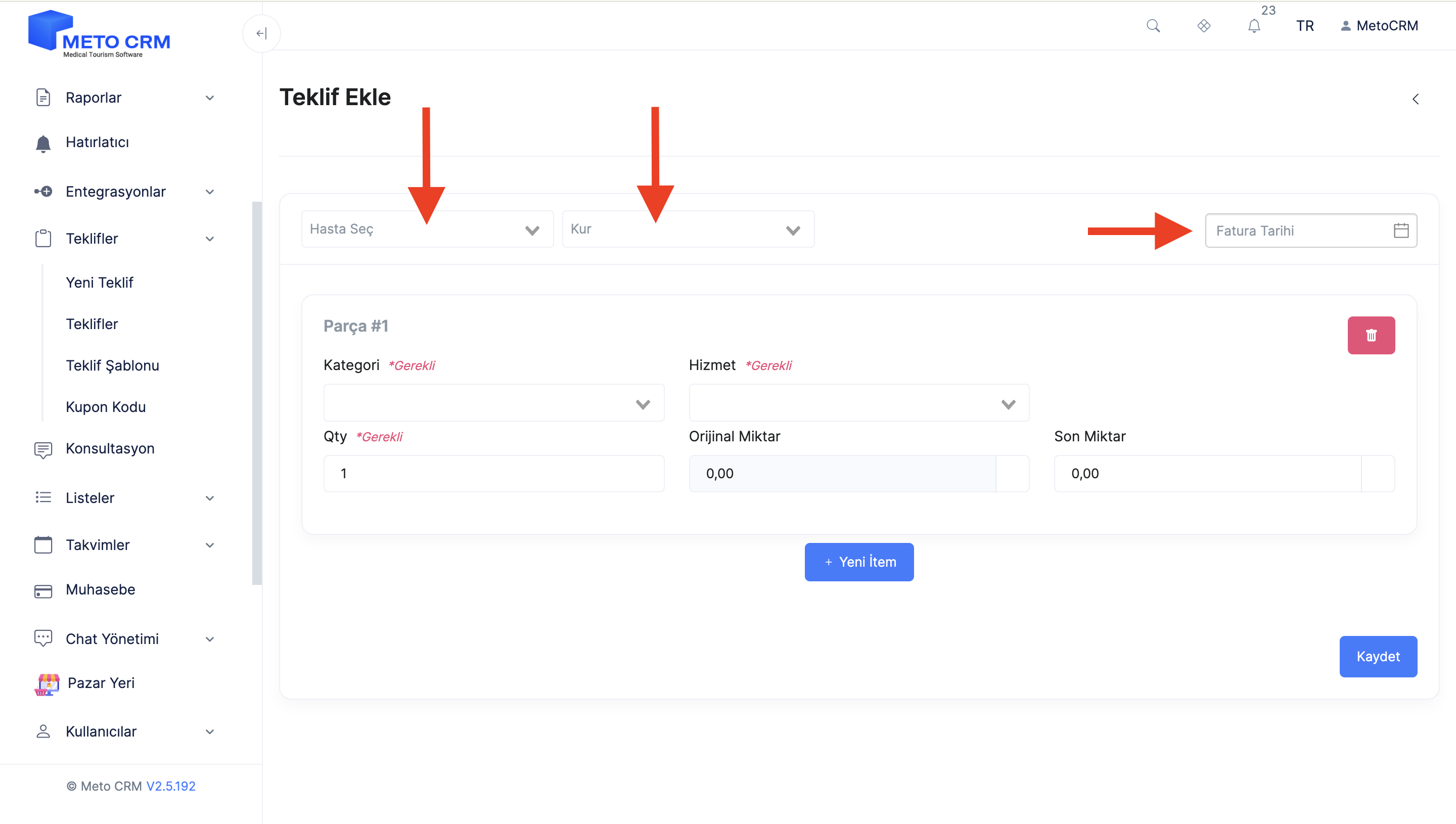The image size is (1456, 824).
Task: Click the diamond icon in header
Action: [x=1204, y=26]
